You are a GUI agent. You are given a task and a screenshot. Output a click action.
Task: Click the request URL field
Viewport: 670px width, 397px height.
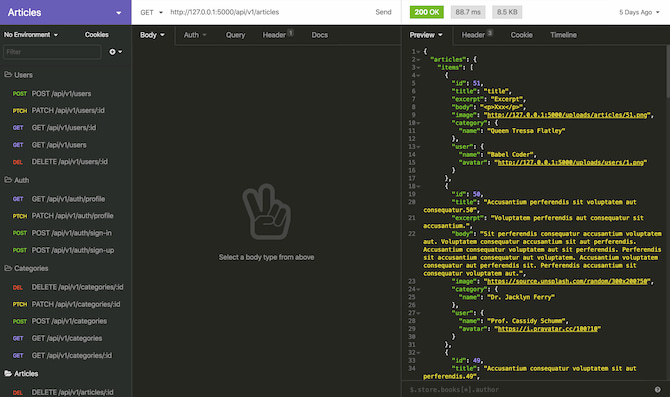[x=267, y=12]
